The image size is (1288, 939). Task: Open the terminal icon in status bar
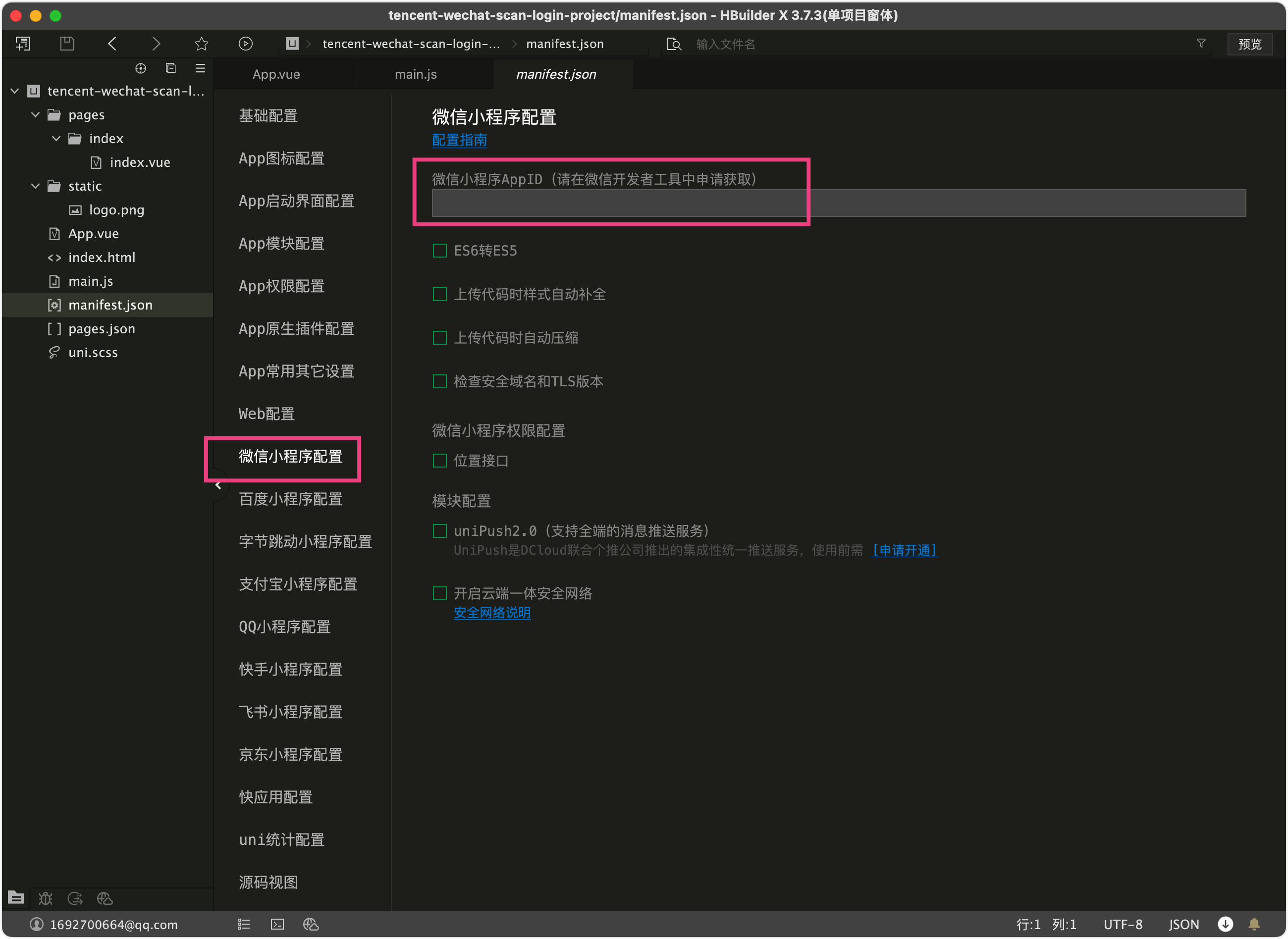(277, 924)
